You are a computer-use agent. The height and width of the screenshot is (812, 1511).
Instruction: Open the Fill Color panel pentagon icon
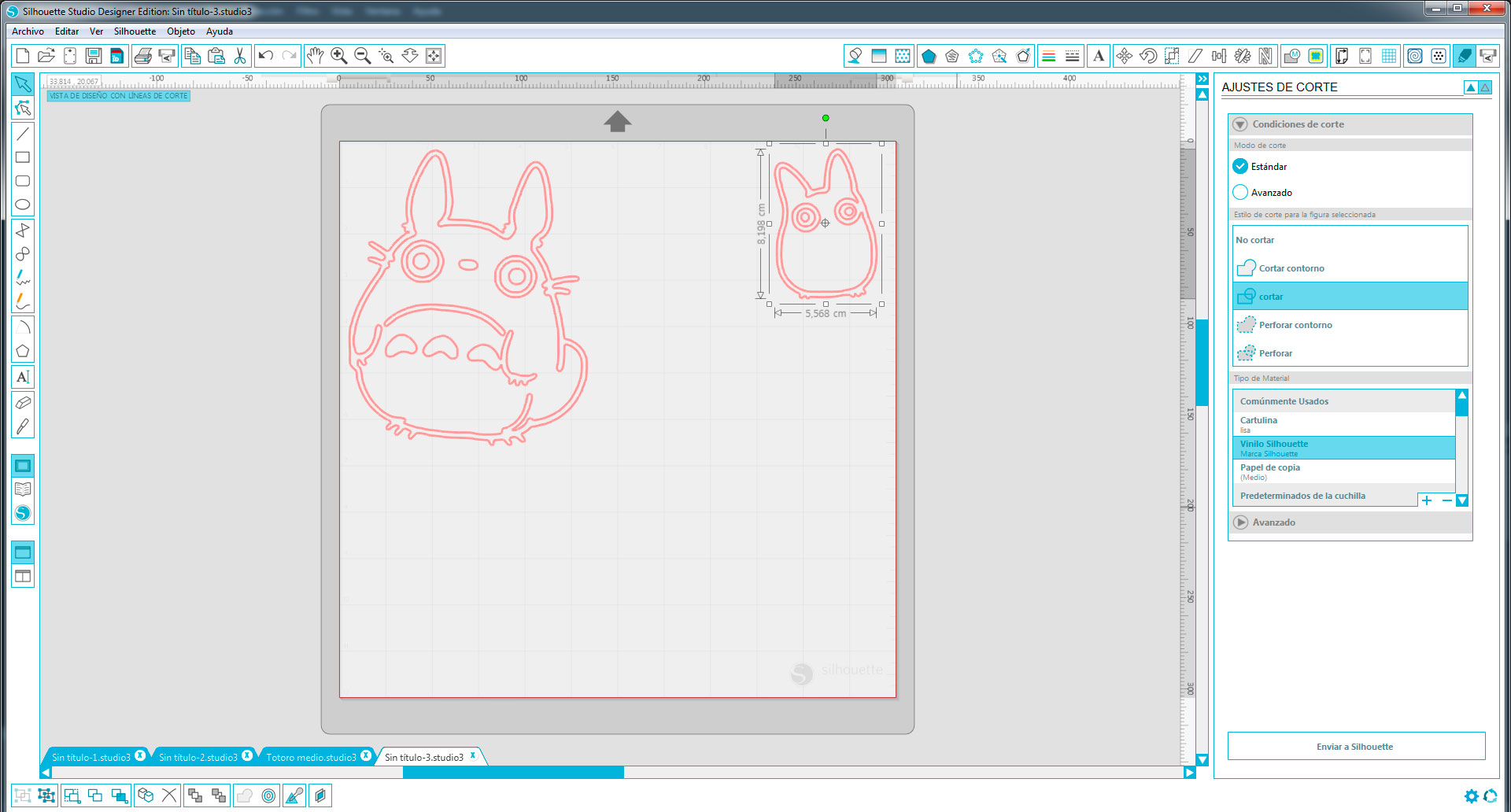[x=929, y=56]
